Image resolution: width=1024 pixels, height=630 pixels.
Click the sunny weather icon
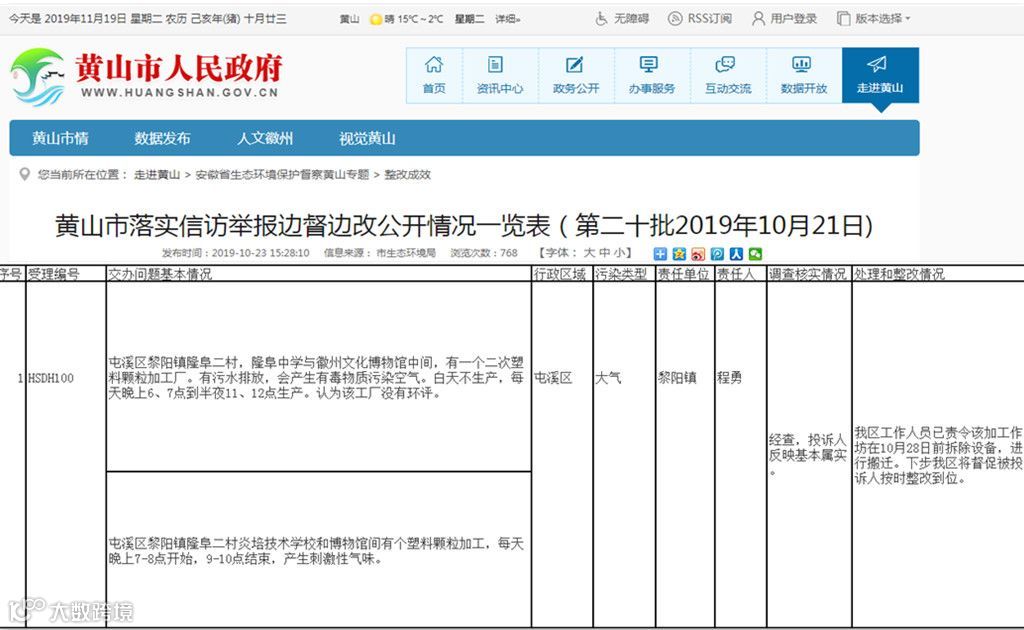tap(376, 20)
